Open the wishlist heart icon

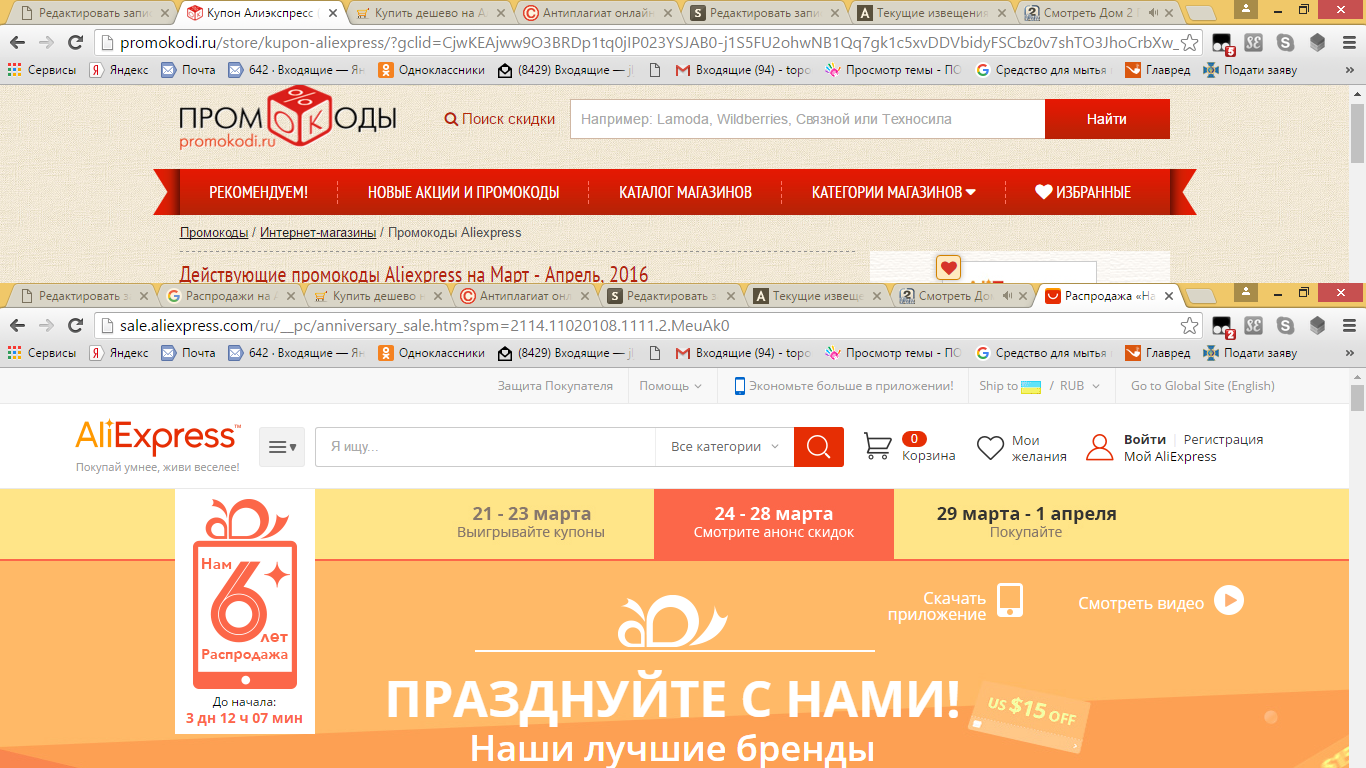pos(990,447)
